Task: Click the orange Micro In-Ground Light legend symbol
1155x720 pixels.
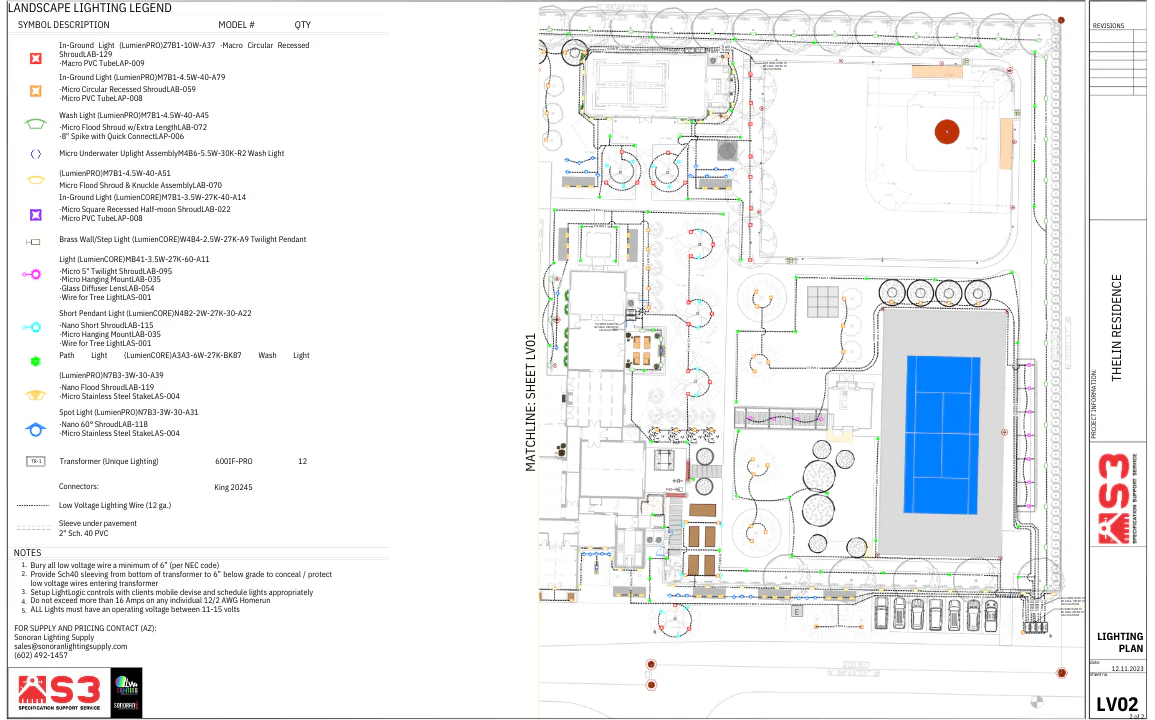Action: [x=36, y=91]
